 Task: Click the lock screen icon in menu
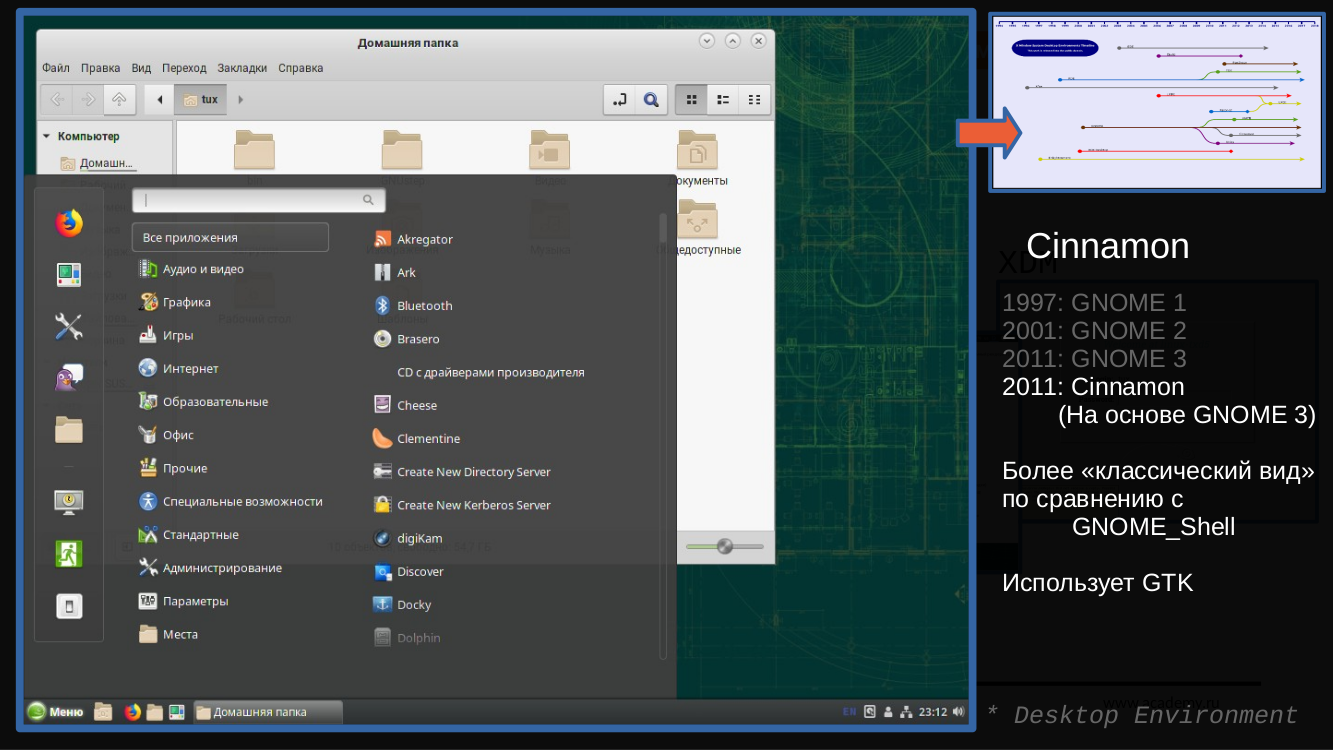pyautogui.click(x=69, y=502)
